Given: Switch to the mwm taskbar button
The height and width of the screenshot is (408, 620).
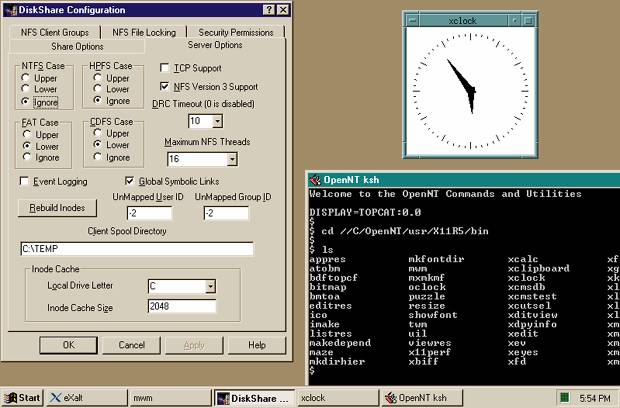Looking at the screenshot, I should coord(170,398).
